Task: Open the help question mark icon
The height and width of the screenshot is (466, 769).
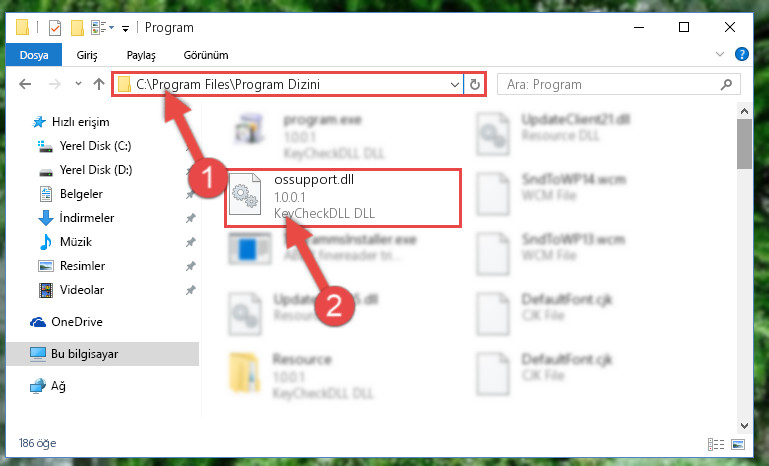Action: (742, 54)
